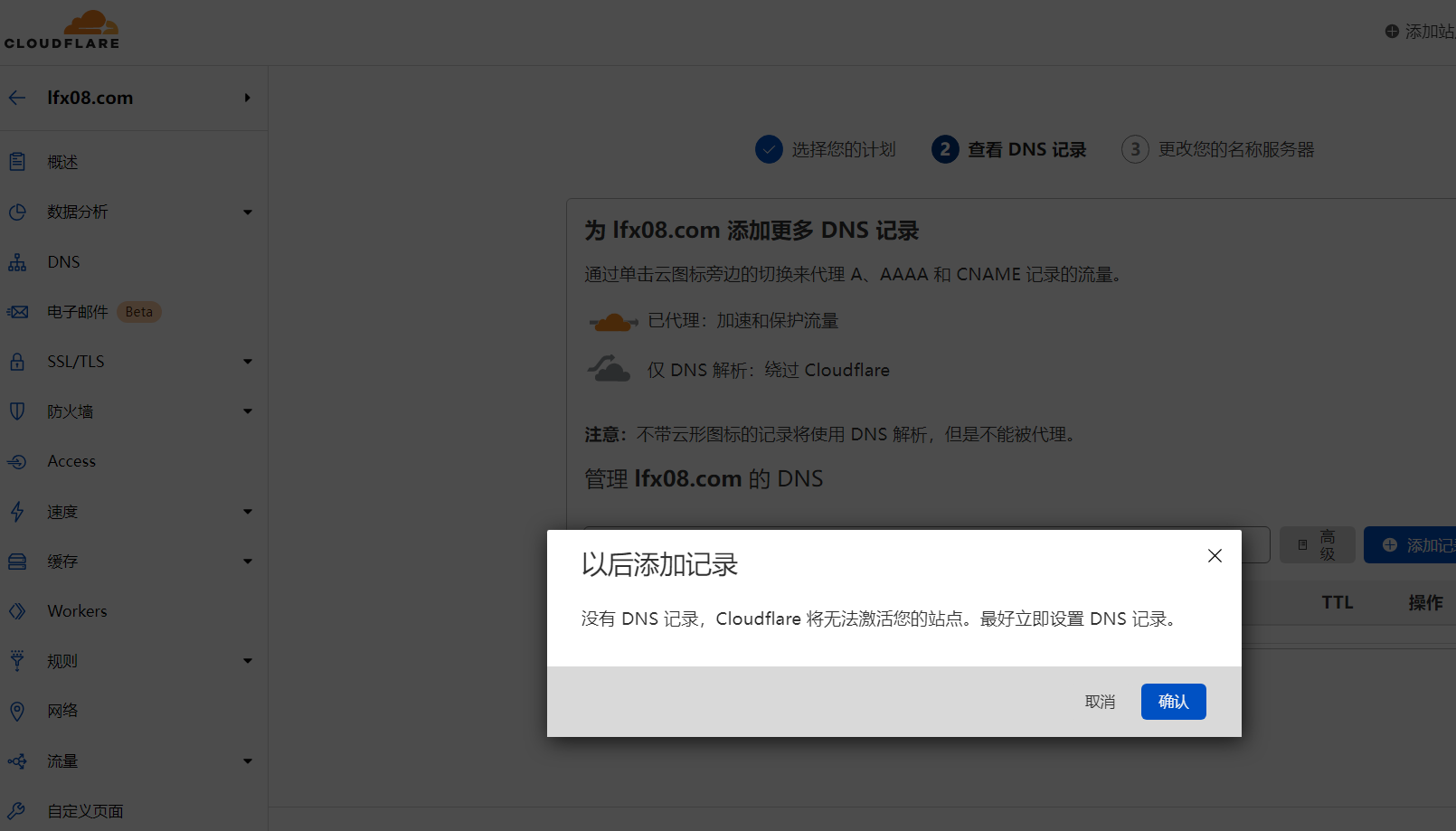Click the 防火墙 shield icon
Screen dimensions: 1456x831
click(17, 411)
